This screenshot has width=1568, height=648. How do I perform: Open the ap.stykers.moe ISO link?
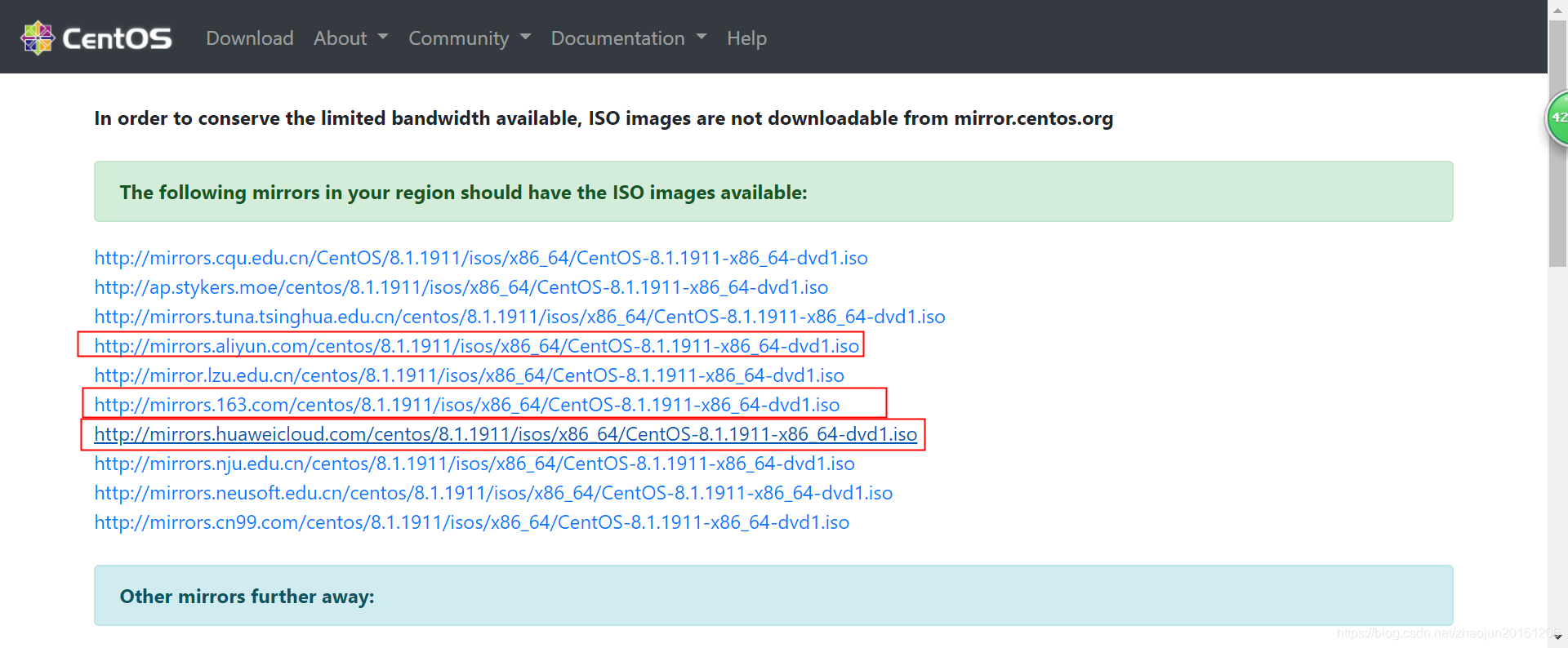pos(461,287)
